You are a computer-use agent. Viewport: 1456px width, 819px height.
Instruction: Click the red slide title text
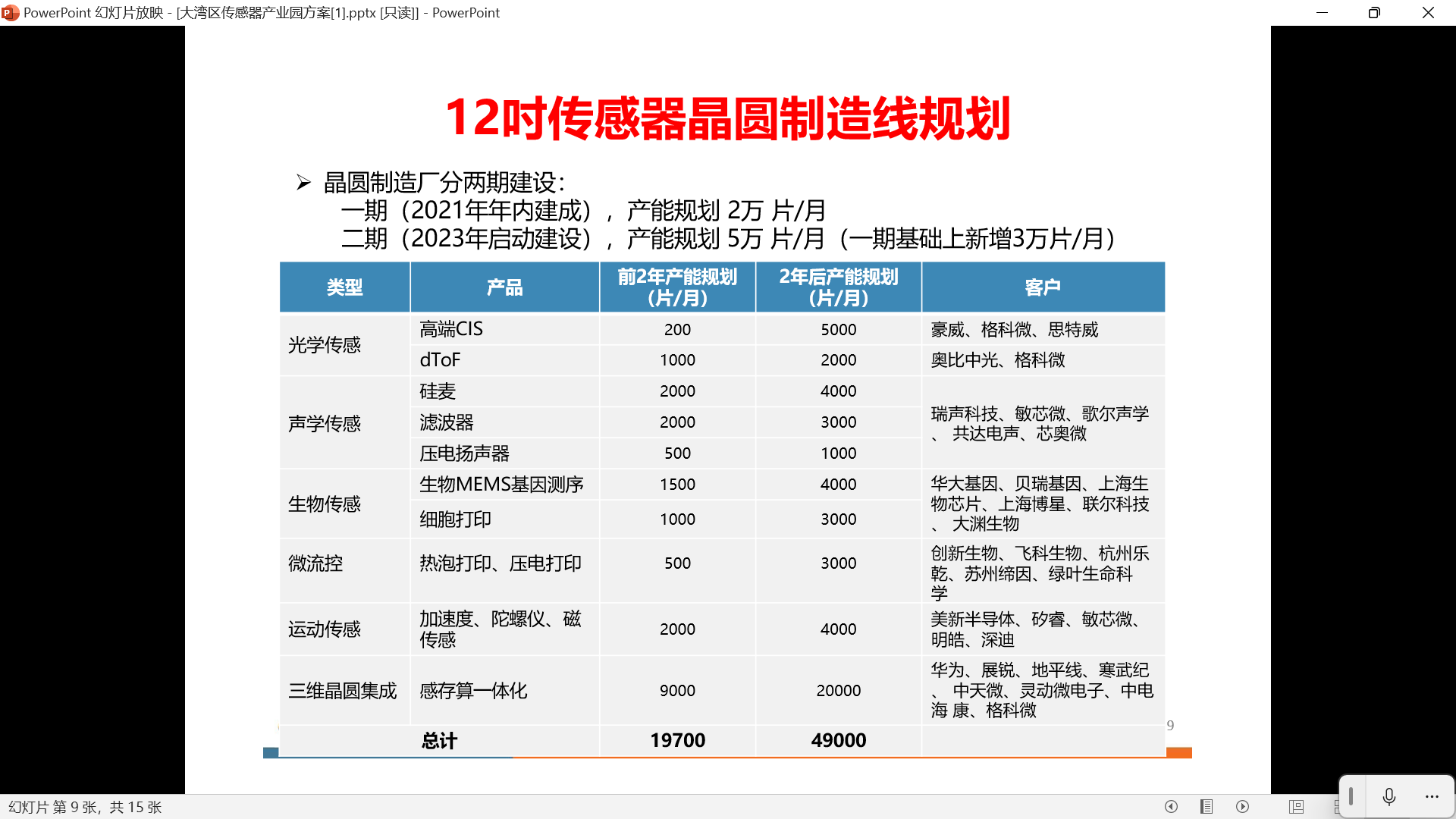click(727, 119)
